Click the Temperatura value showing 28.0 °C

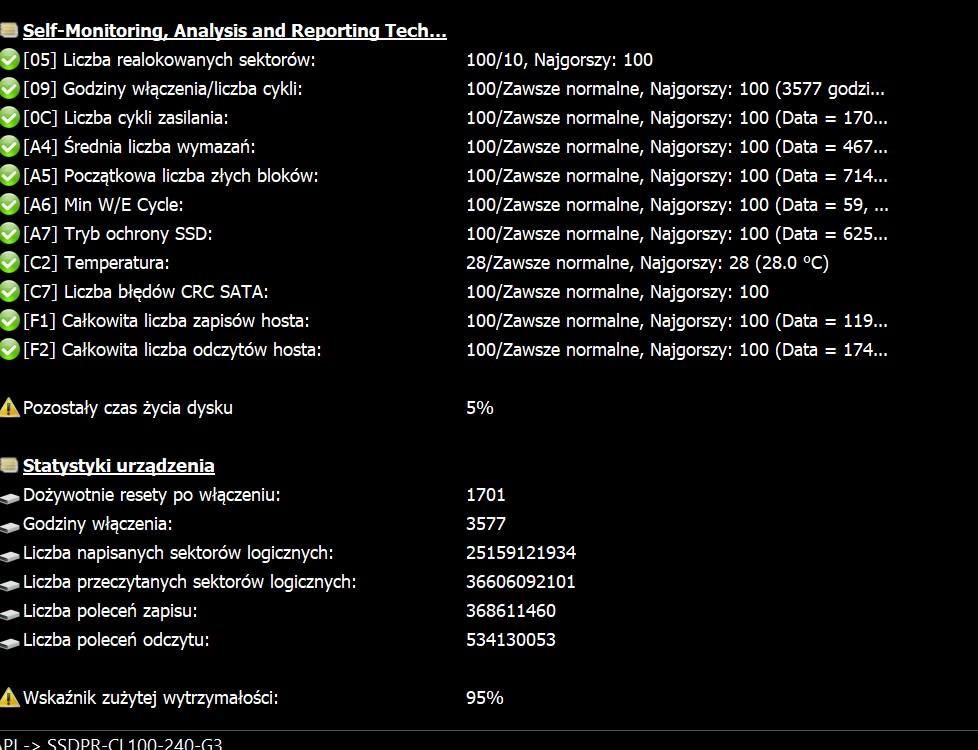tap(647, 263)
